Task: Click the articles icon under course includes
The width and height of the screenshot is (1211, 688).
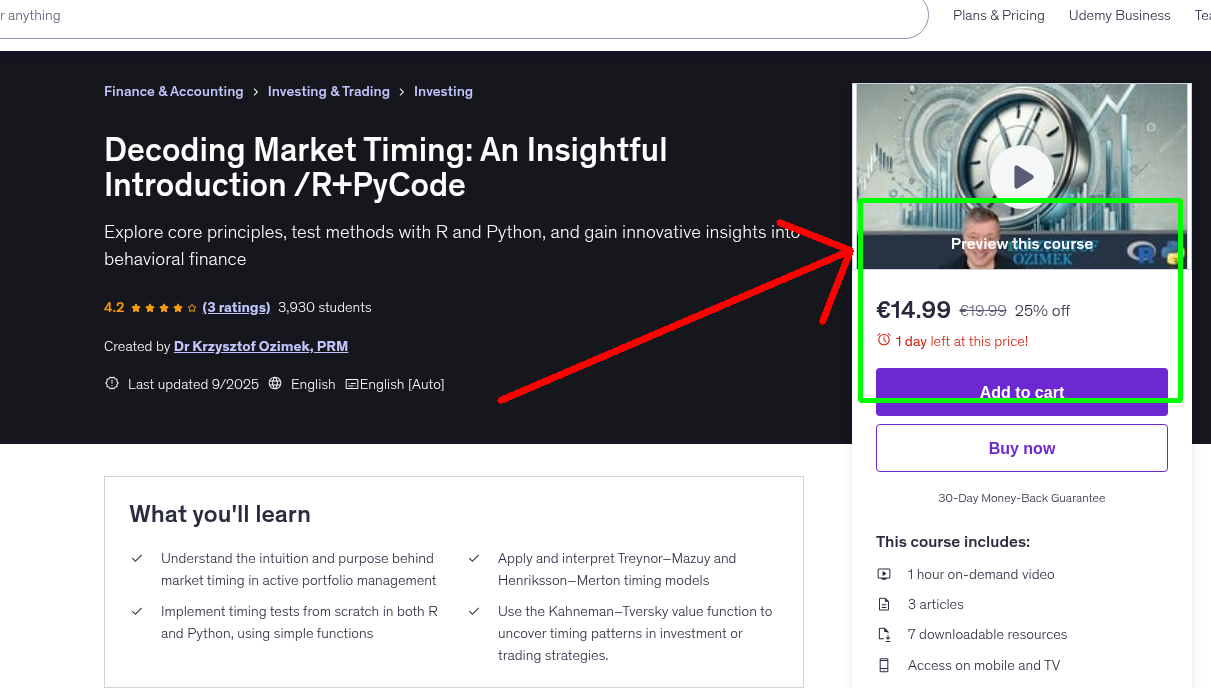Action: [884, 604]
